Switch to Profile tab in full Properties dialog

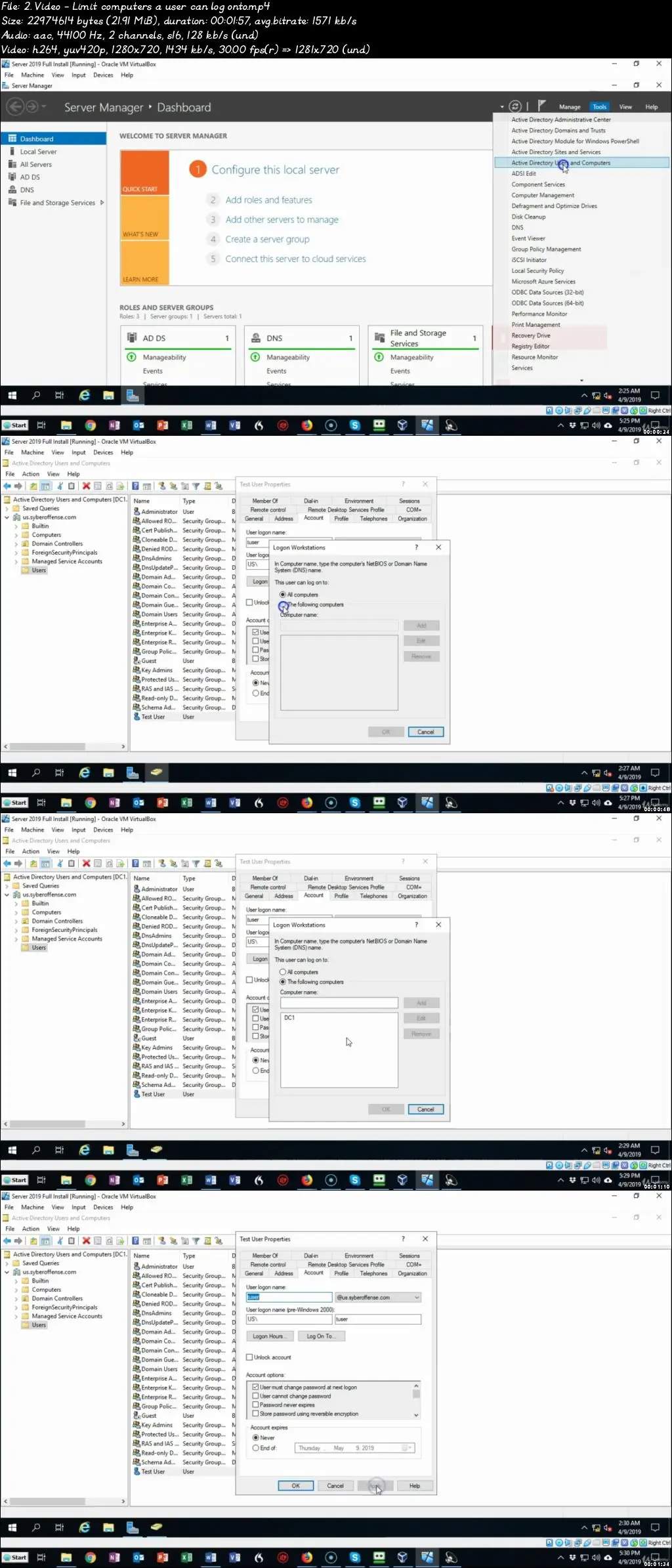(x=341, y=1273)
